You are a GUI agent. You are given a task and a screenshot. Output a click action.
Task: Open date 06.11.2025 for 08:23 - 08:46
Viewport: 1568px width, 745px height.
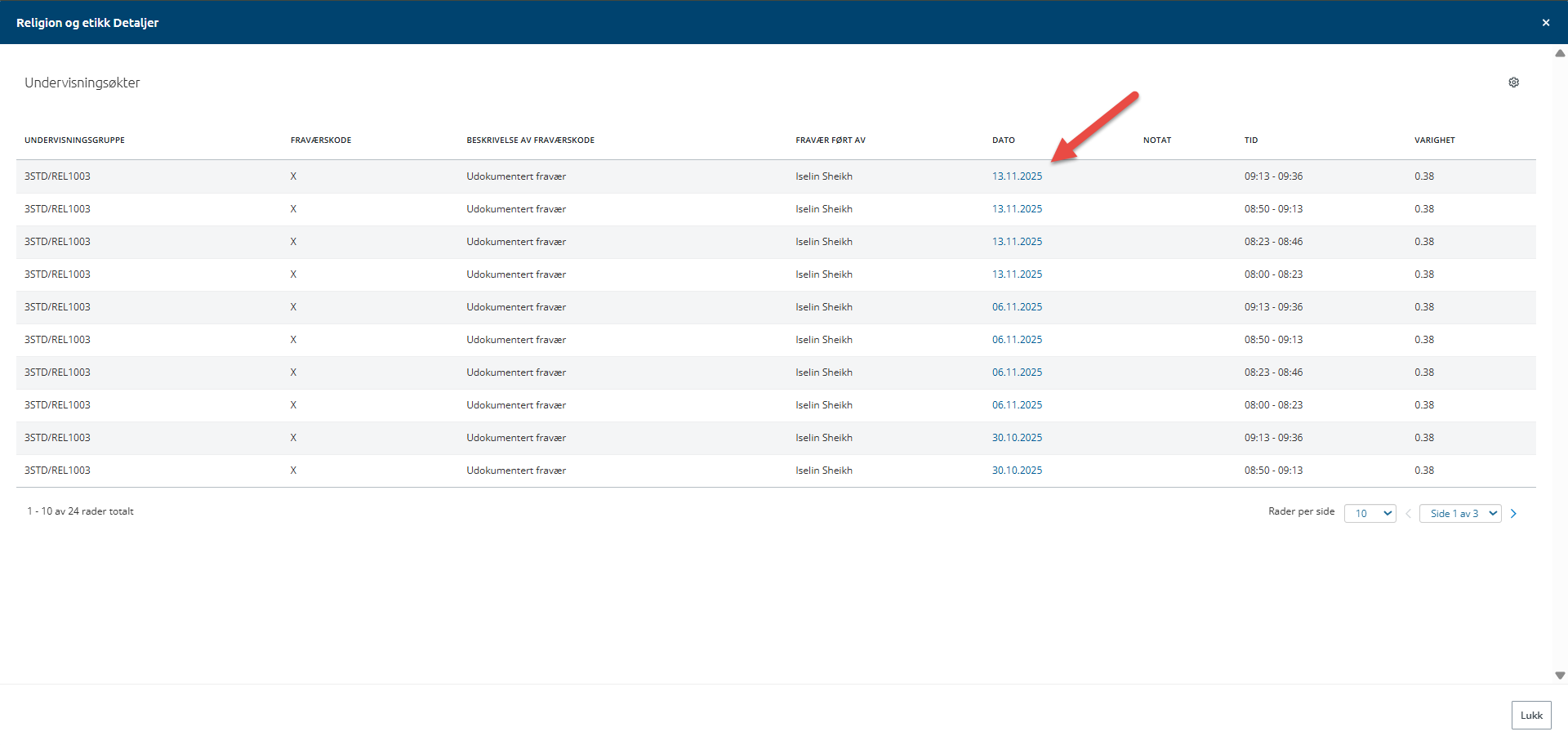point(1017,372)
